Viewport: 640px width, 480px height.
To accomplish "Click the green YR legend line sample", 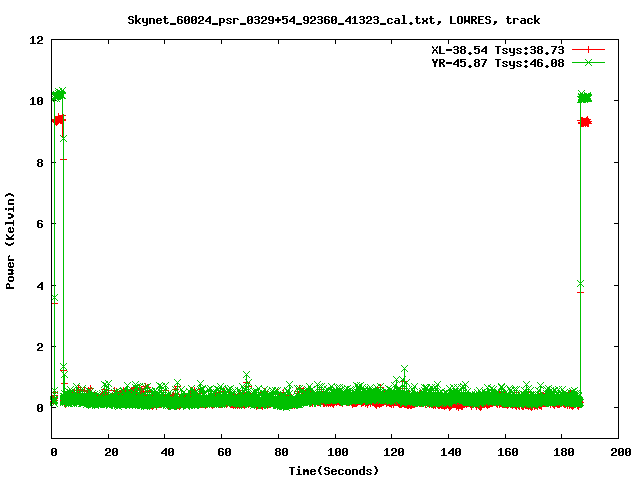I will point(588,62).
